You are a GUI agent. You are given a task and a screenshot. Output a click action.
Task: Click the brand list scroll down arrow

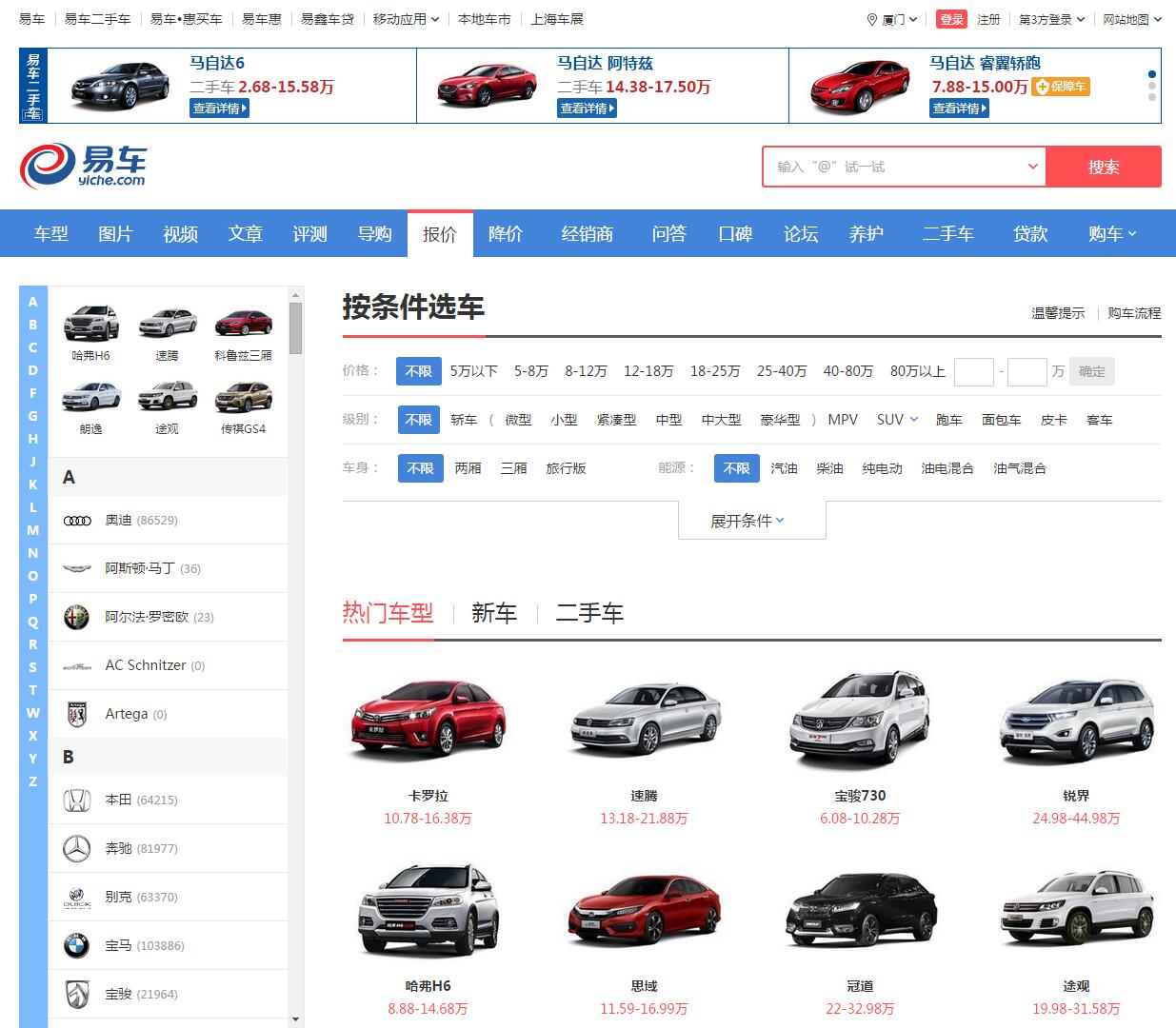click(x=295, y=1018)
